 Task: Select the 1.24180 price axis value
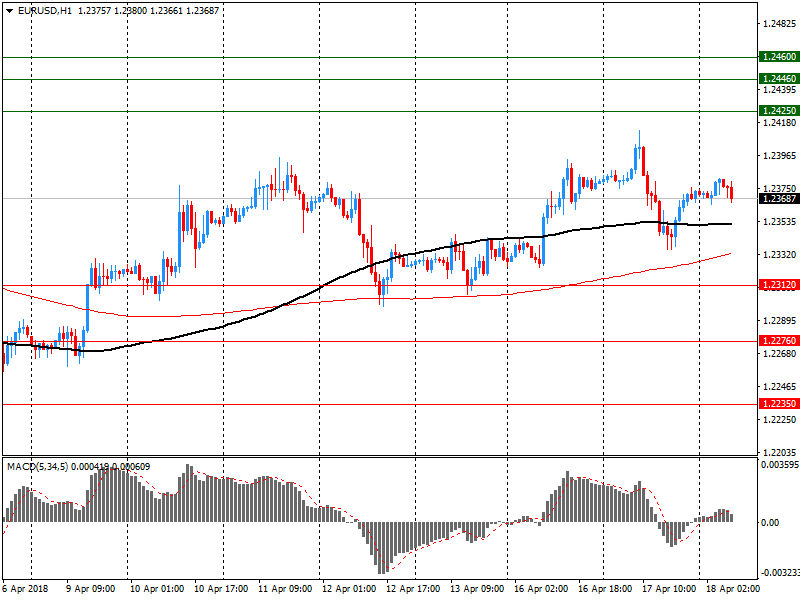click(x=780, y=123)
